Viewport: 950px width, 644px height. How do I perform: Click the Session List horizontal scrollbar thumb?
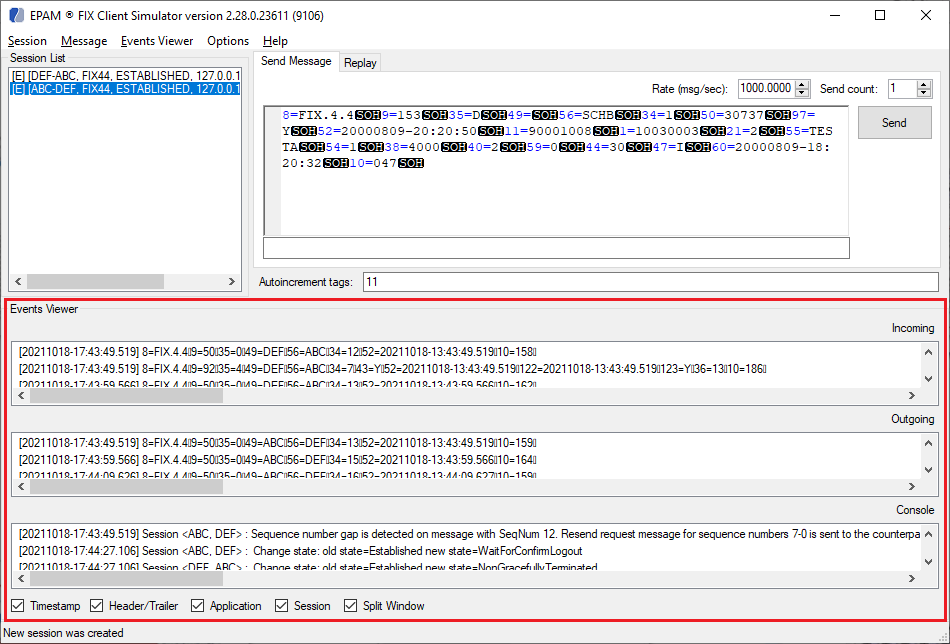(95, 282)
